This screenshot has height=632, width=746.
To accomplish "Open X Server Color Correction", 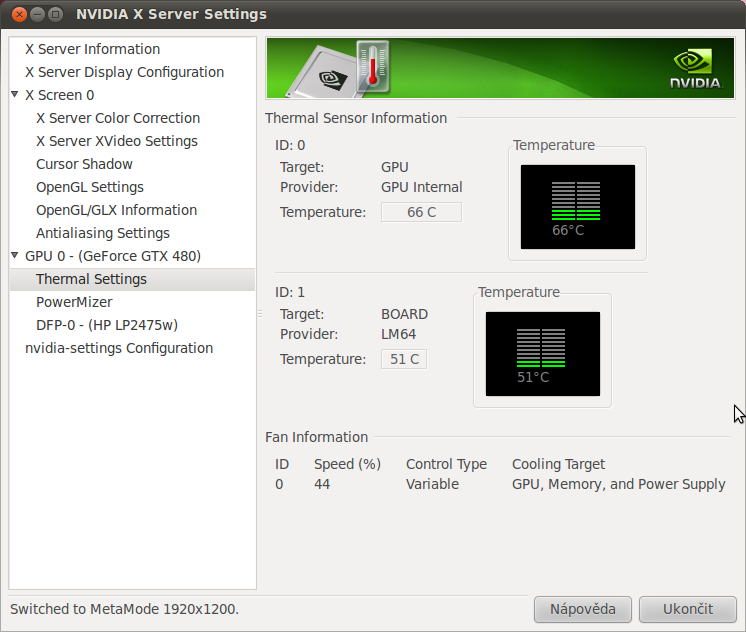I will 118,118.
